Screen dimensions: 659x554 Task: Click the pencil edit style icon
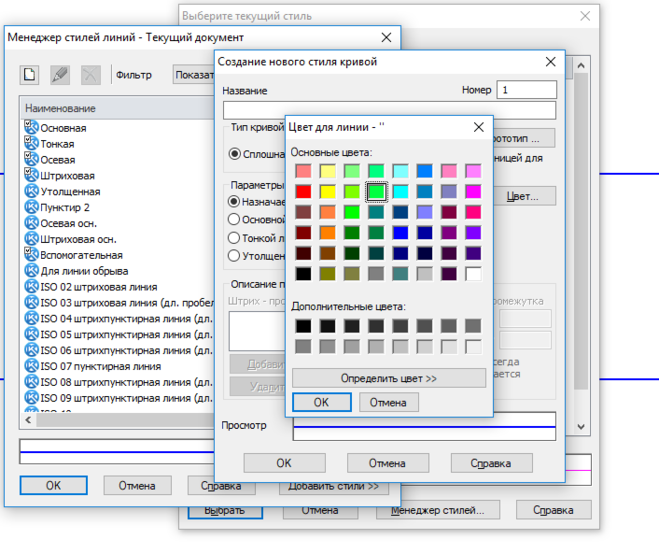[x=60, y=75]
